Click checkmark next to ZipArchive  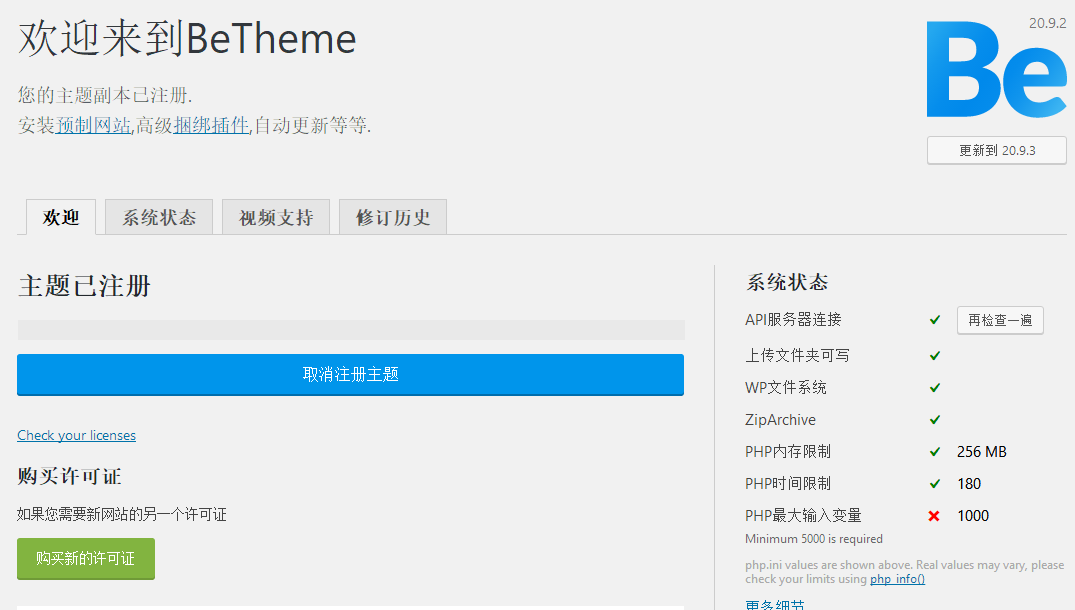click(x=934, y=419)
